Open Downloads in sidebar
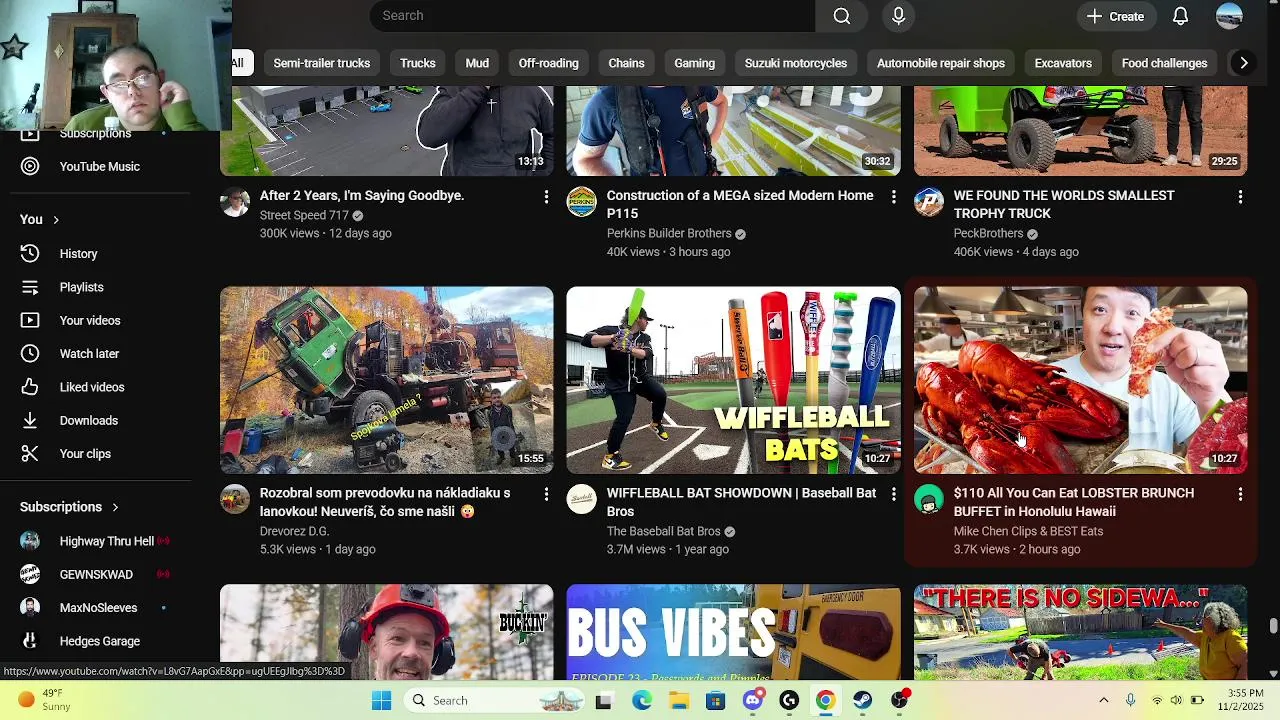 [x=88, y=421]
